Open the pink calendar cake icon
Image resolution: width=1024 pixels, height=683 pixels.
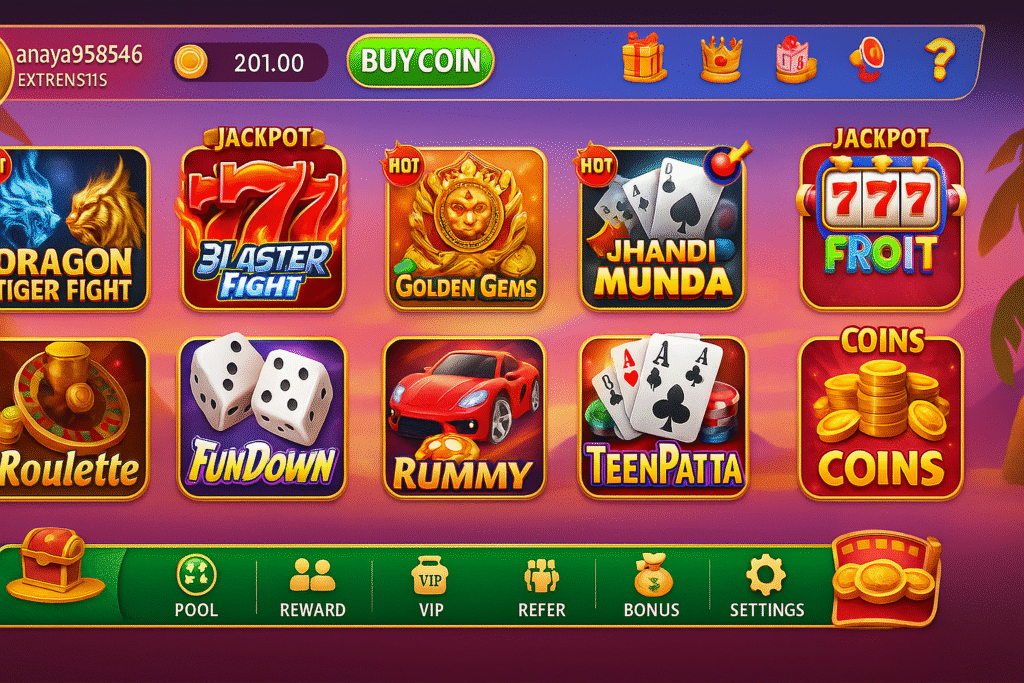795,59
